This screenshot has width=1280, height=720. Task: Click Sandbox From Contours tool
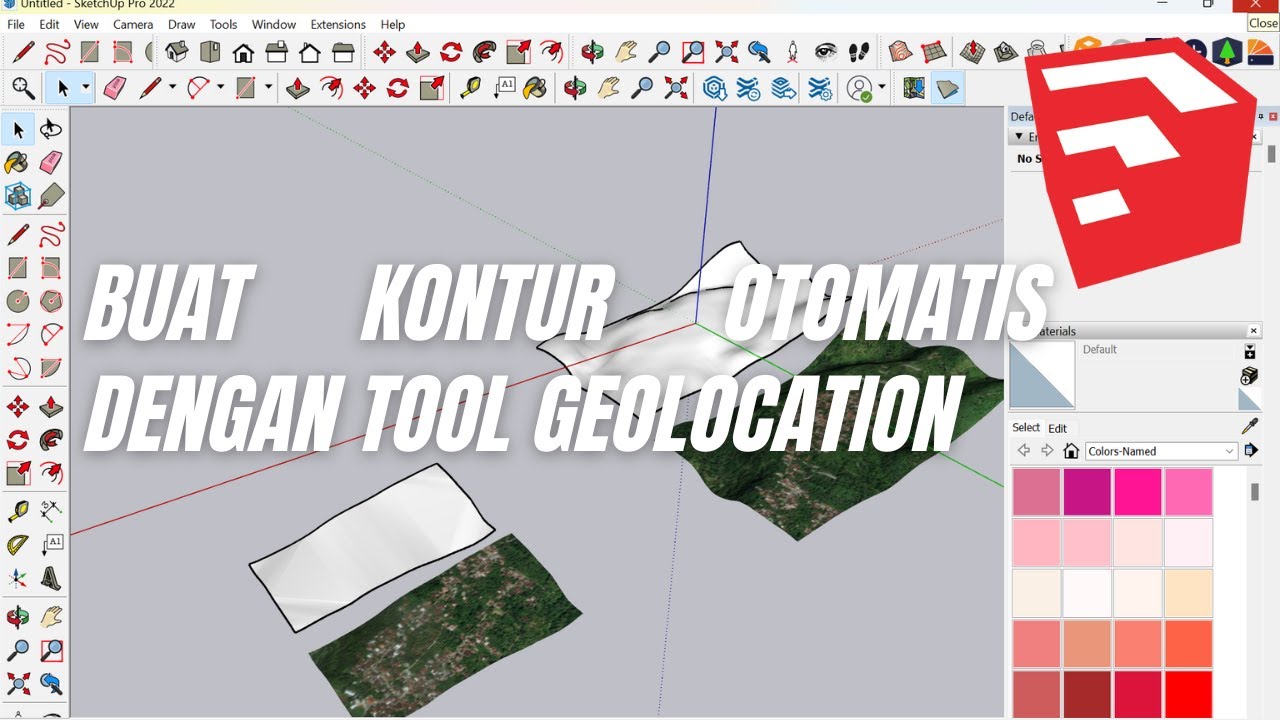point(899,51)
